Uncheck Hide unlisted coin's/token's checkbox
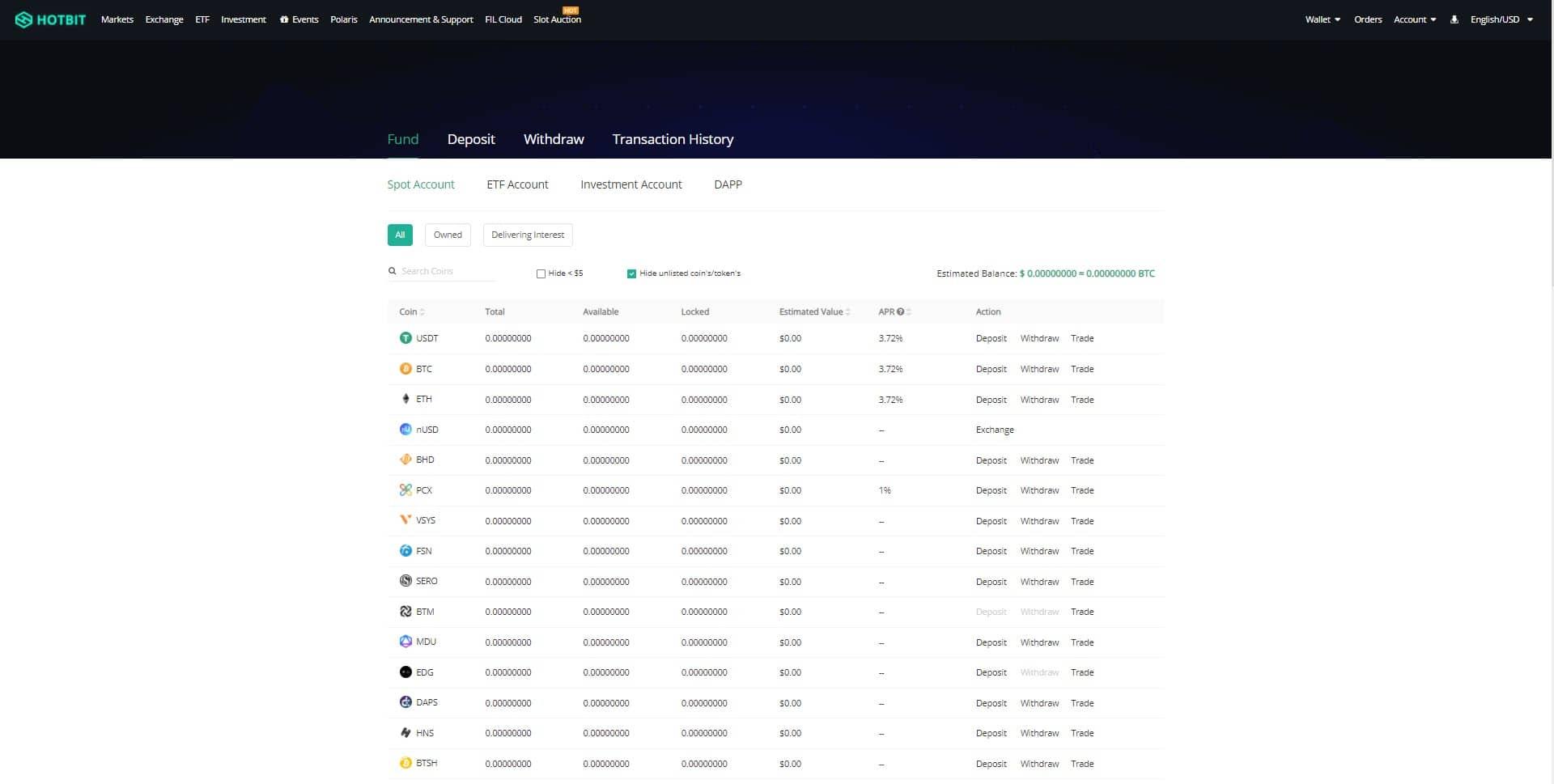Viewport: 1554px width, 784px height. [631, 273]
